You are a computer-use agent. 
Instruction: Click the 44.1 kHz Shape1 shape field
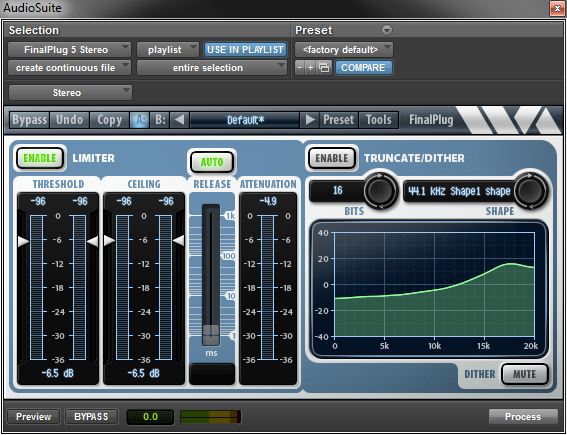(x=459, y=191)
